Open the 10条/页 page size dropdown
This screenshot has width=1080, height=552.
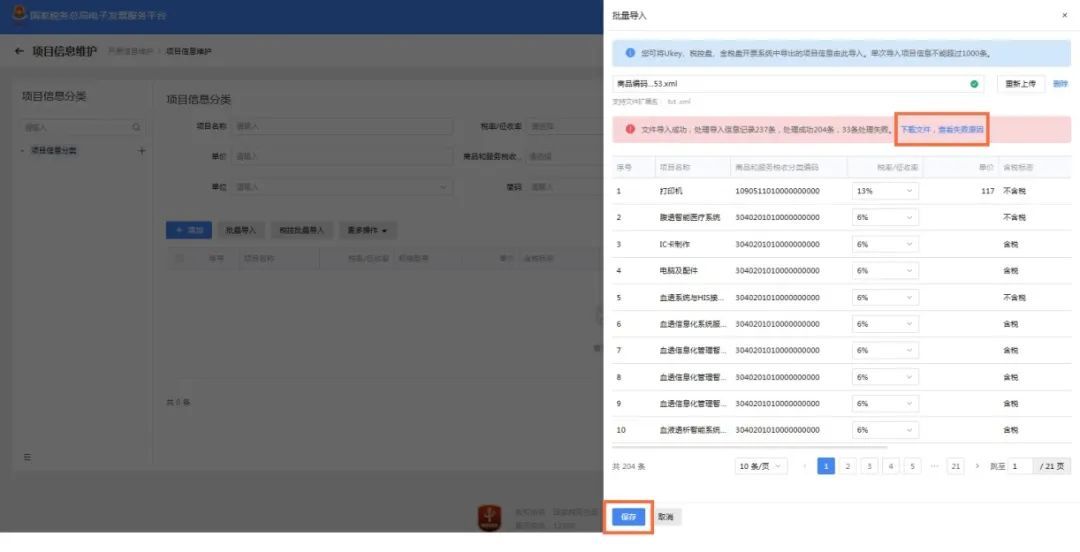(760, 467)
